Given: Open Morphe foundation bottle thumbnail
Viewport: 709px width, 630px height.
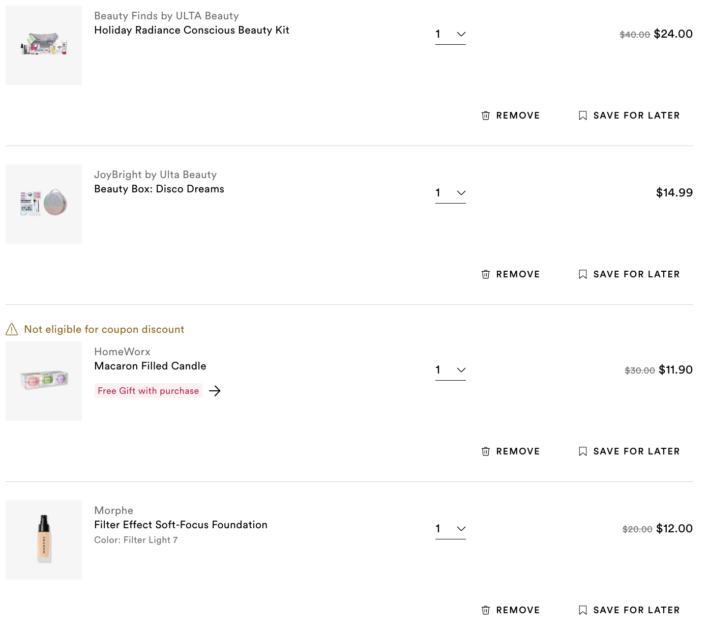Looking at the screenshot, I should [44, 540].
